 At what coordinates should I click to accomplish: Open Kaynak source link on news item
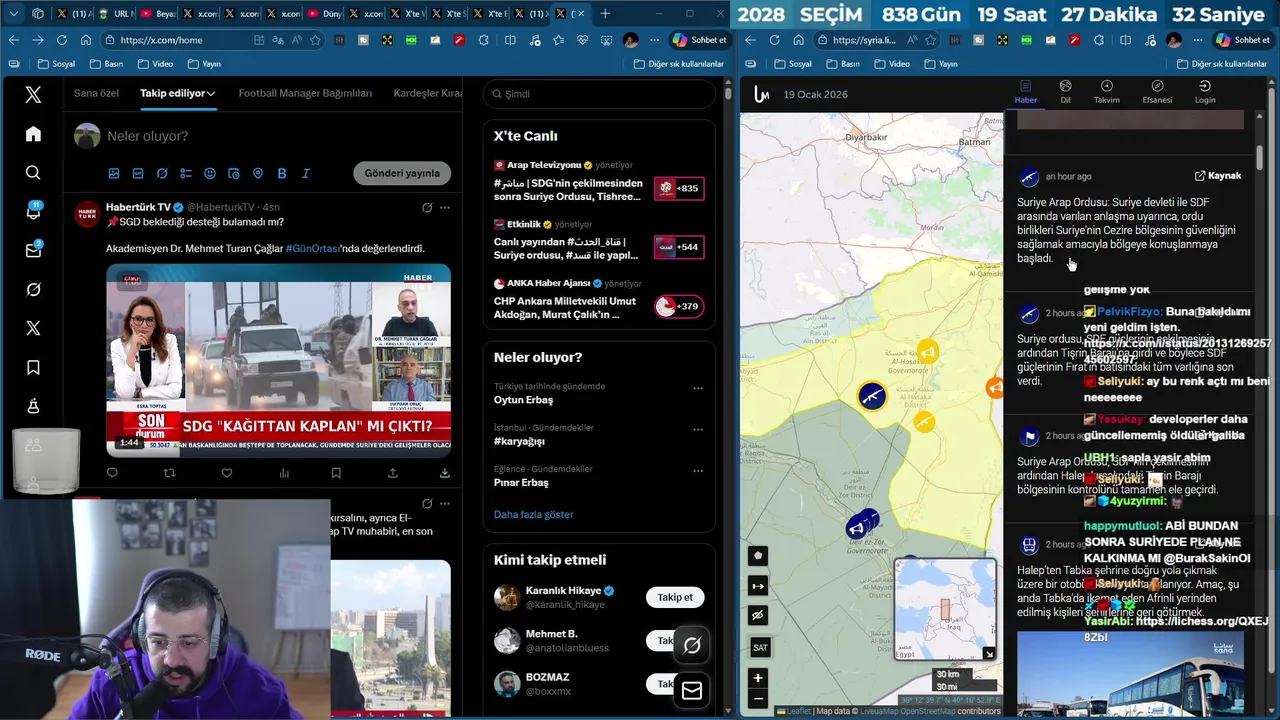pyautogui.click(x=1218, y=176)
